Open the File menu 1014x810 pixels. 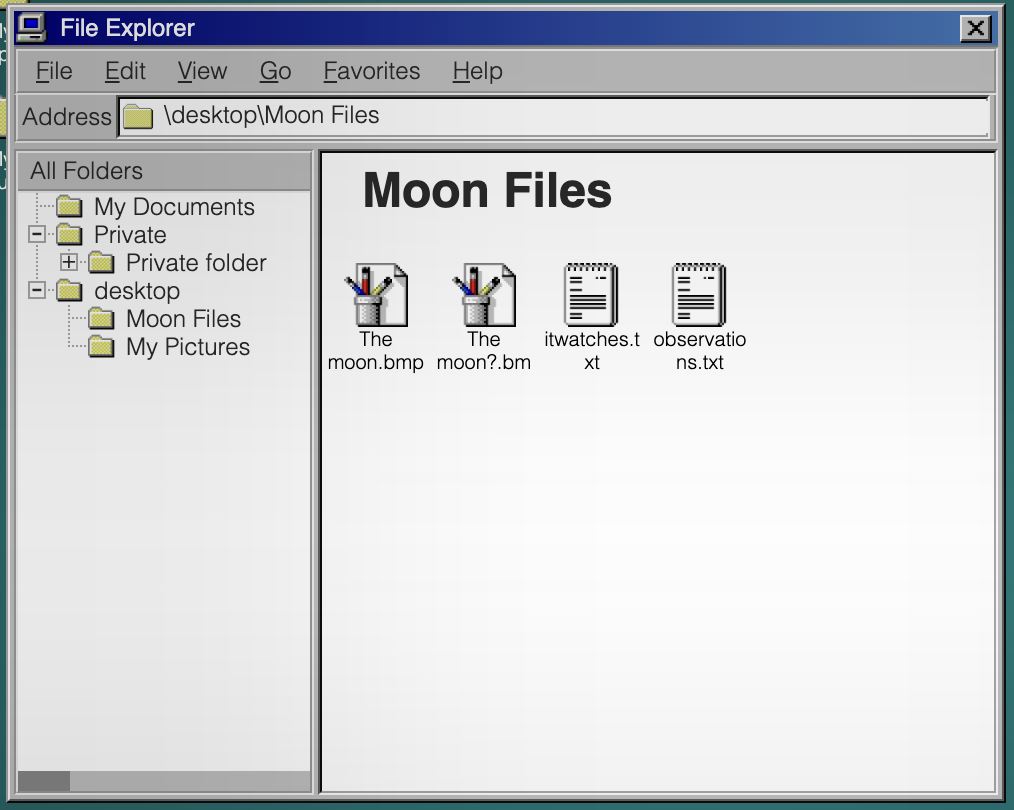[54, 71]
